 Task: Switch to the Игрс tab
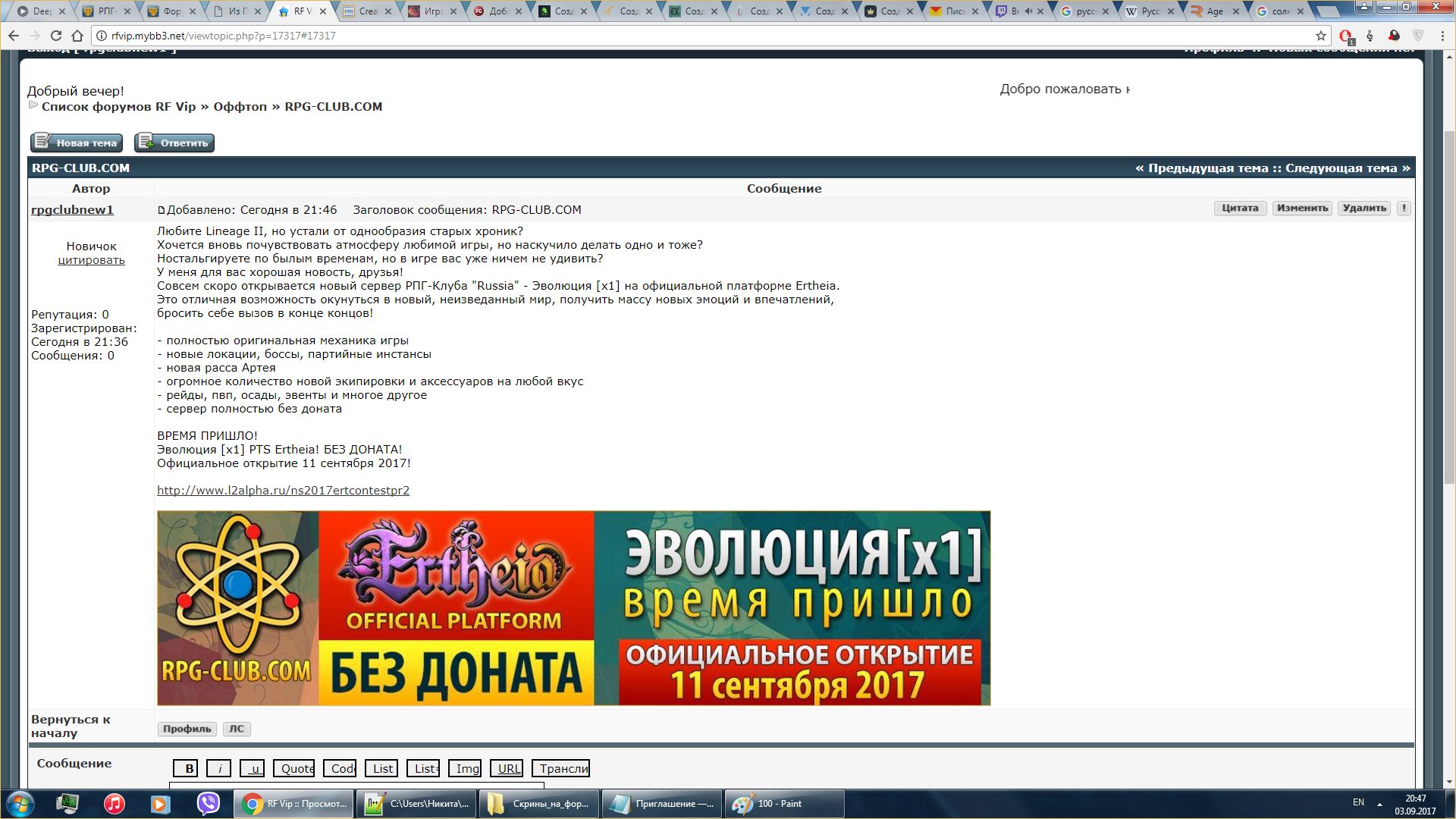[x=434, y=11]
